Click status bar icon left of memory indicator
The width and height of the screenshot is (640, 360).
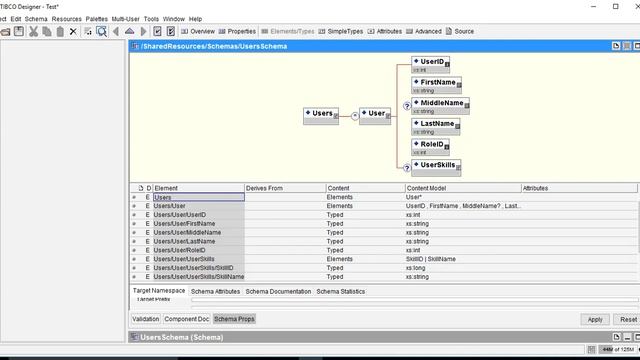[x=591, y=349]
